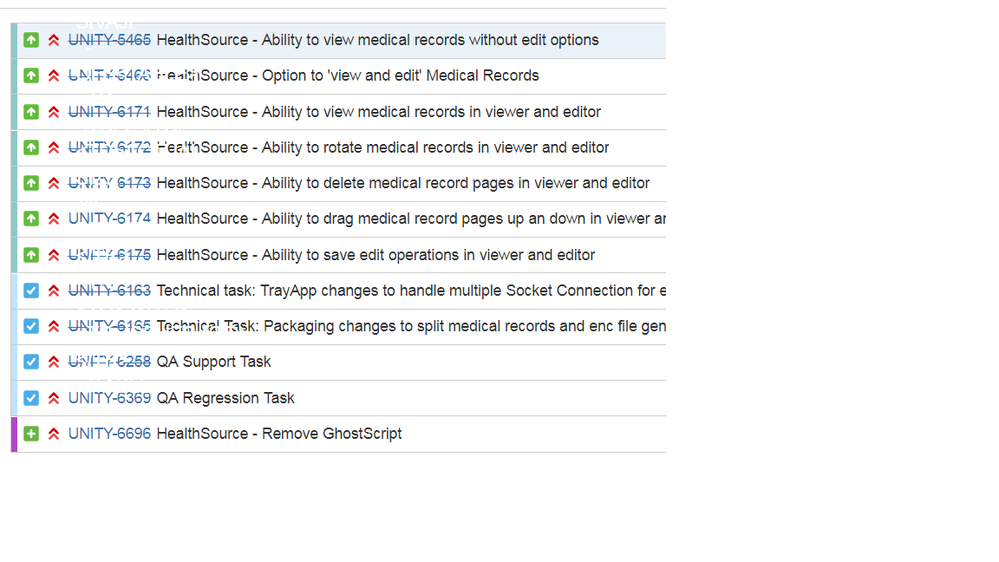Click the priority arrows beside UNITY-6175

(54, 256)
